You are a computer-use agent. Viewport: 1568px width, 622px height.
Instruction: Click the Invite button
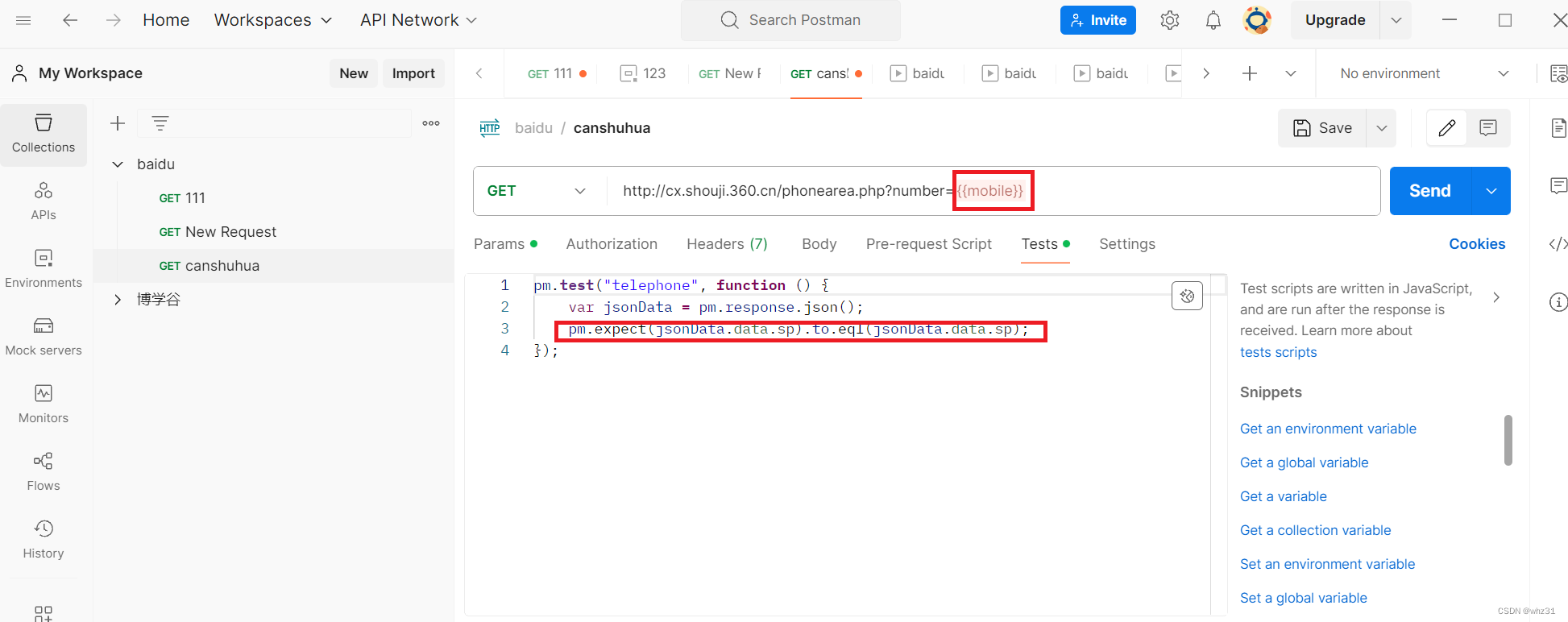(1097, 20)
